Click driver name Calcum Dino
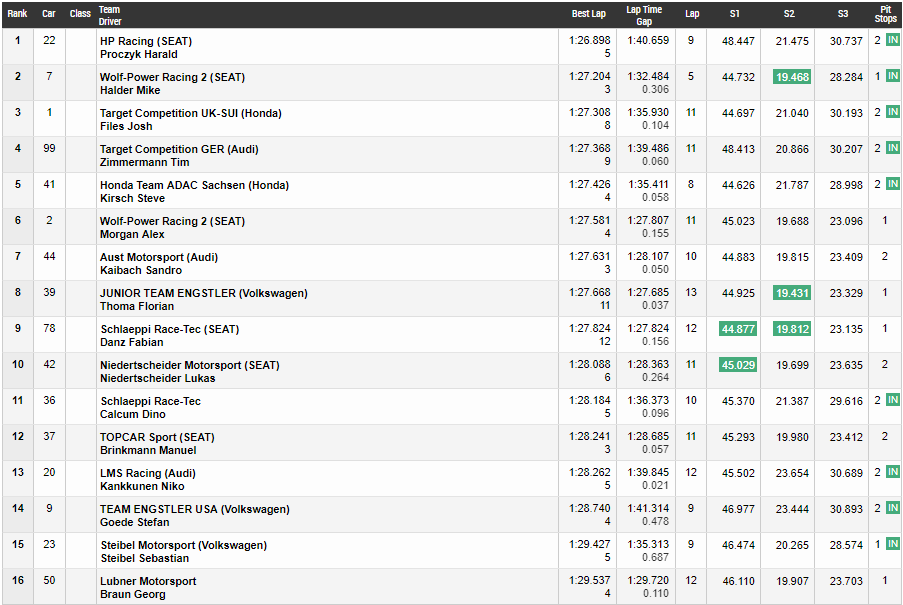Screen dimensions: 903x605 point(132,414)
